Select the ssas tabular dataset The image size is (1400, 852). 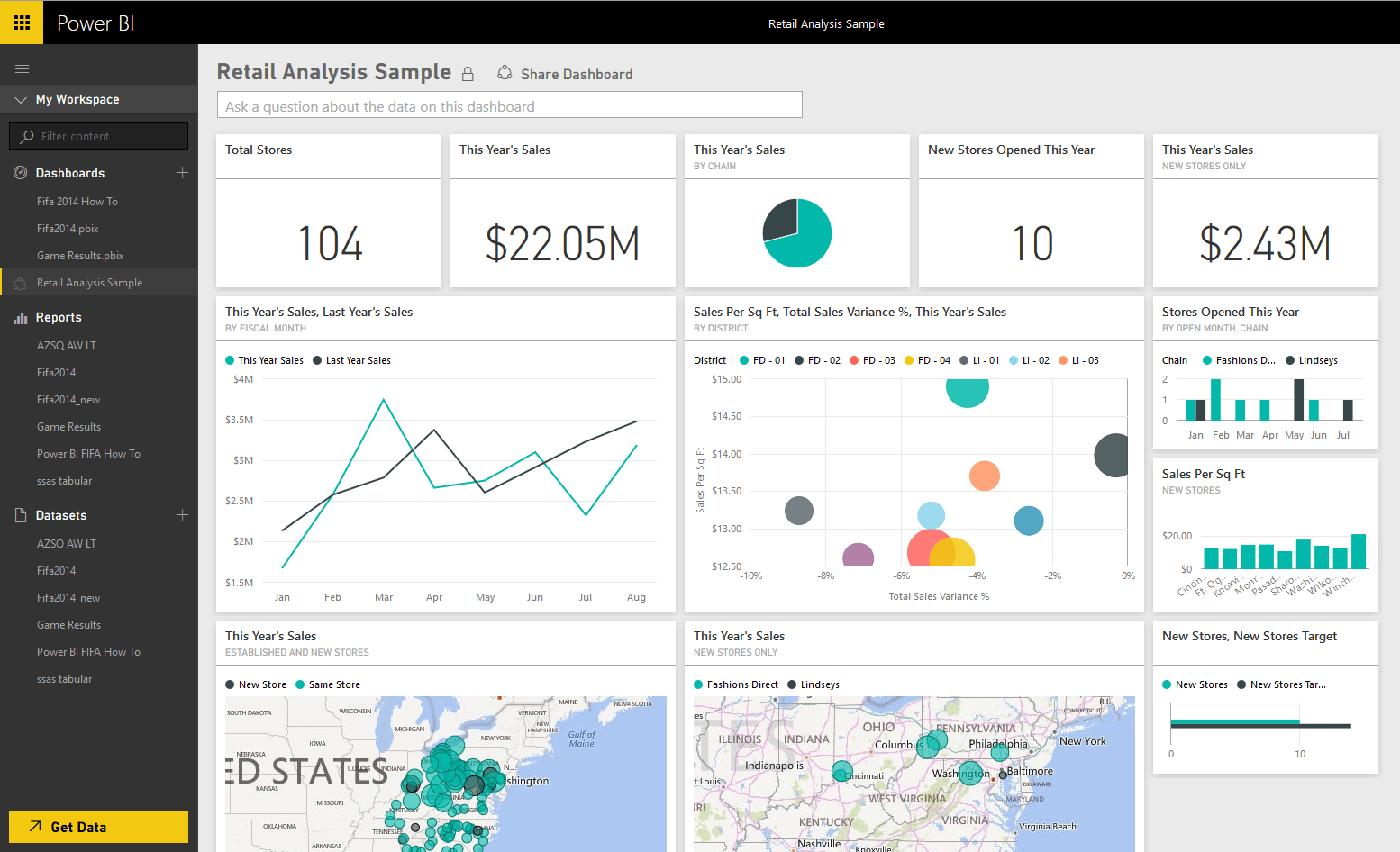(64, 678)
